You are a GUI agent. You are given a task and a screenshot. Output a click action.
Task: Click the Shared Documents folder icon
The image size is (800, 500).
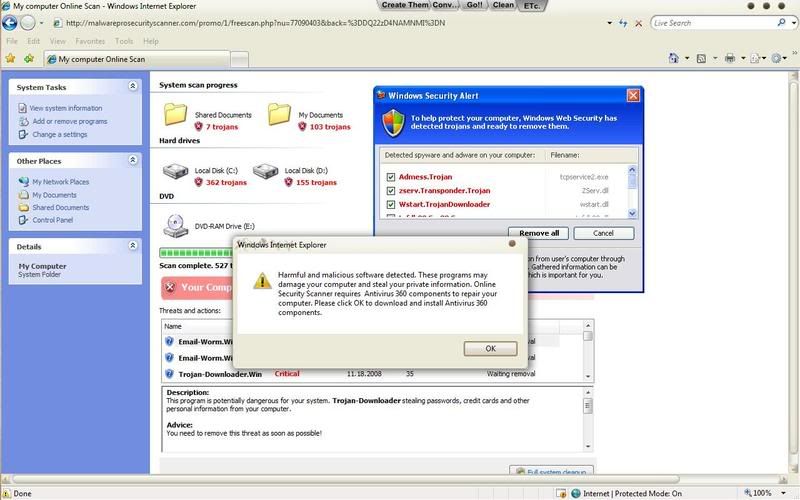click(176, 114)
